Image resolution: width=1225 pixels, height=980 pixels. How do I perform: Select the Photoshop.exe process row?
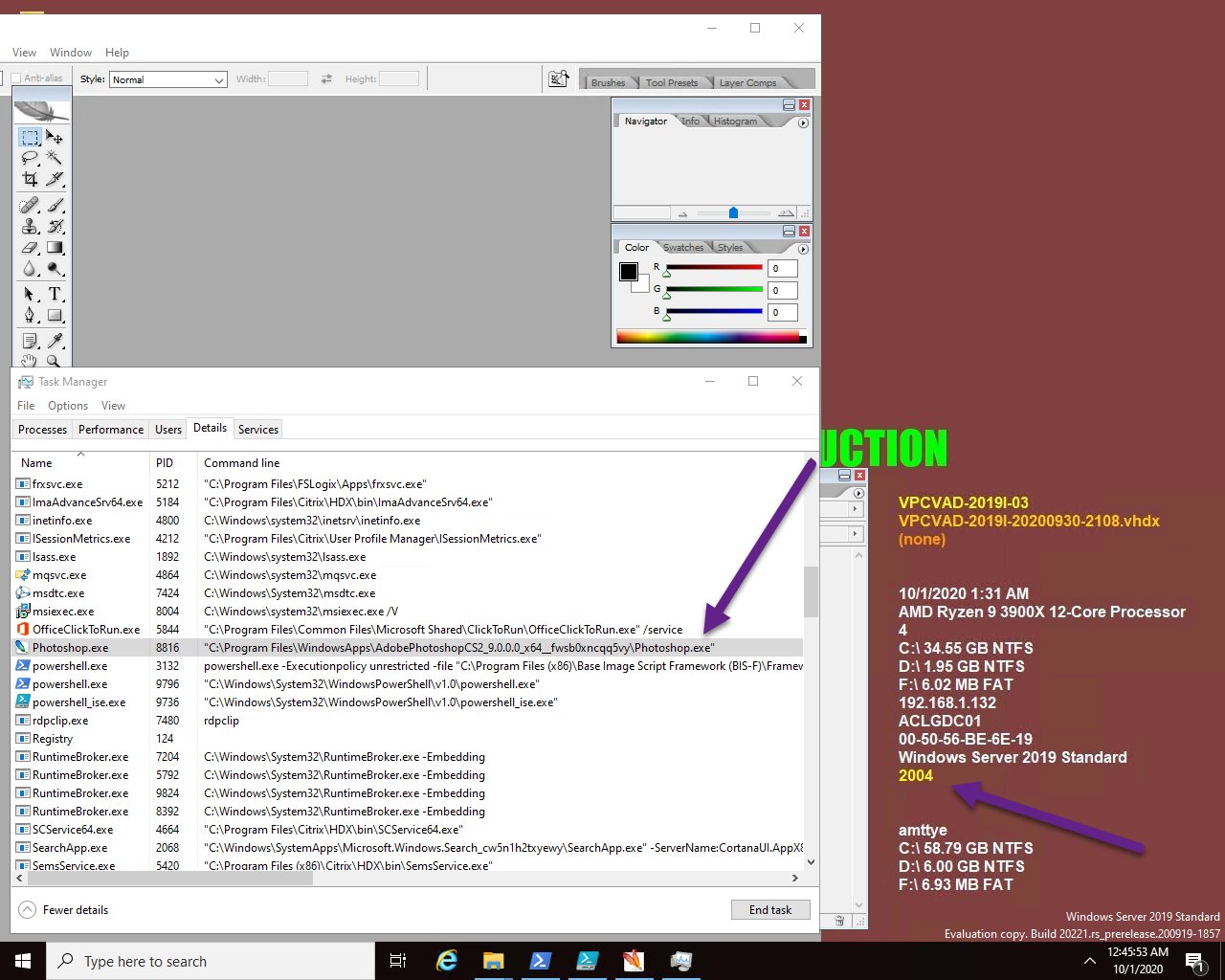408,648
